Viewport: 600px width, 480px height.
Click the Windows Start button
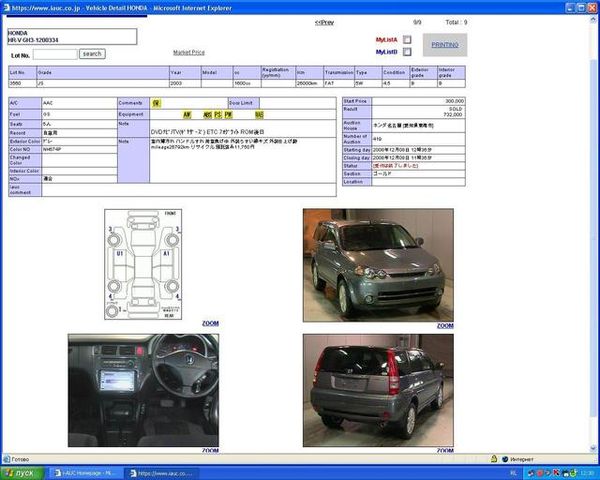tap(22, 473)
